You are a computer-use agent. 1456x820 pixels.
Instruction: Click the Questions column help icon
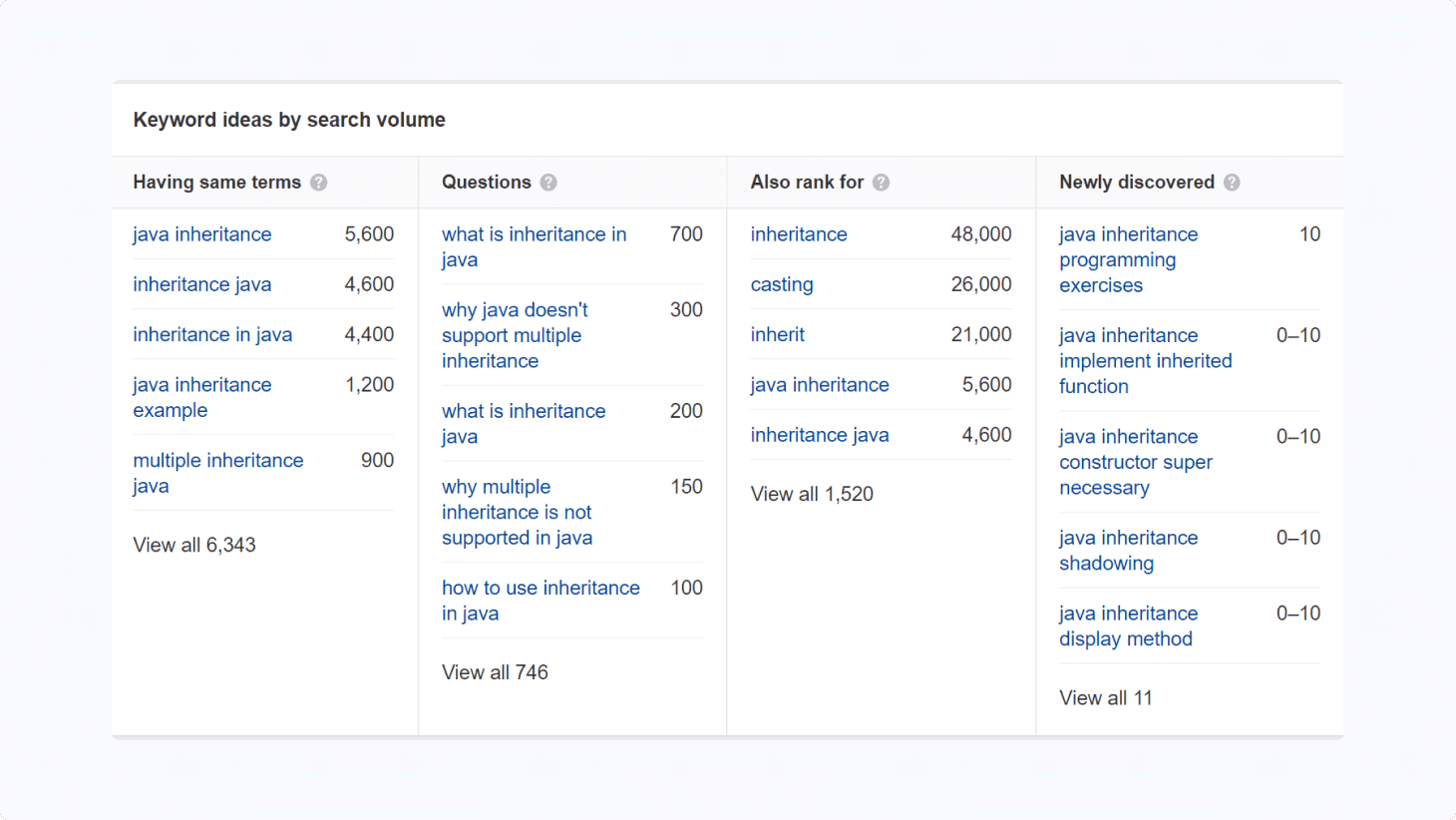tap(547, 183)
